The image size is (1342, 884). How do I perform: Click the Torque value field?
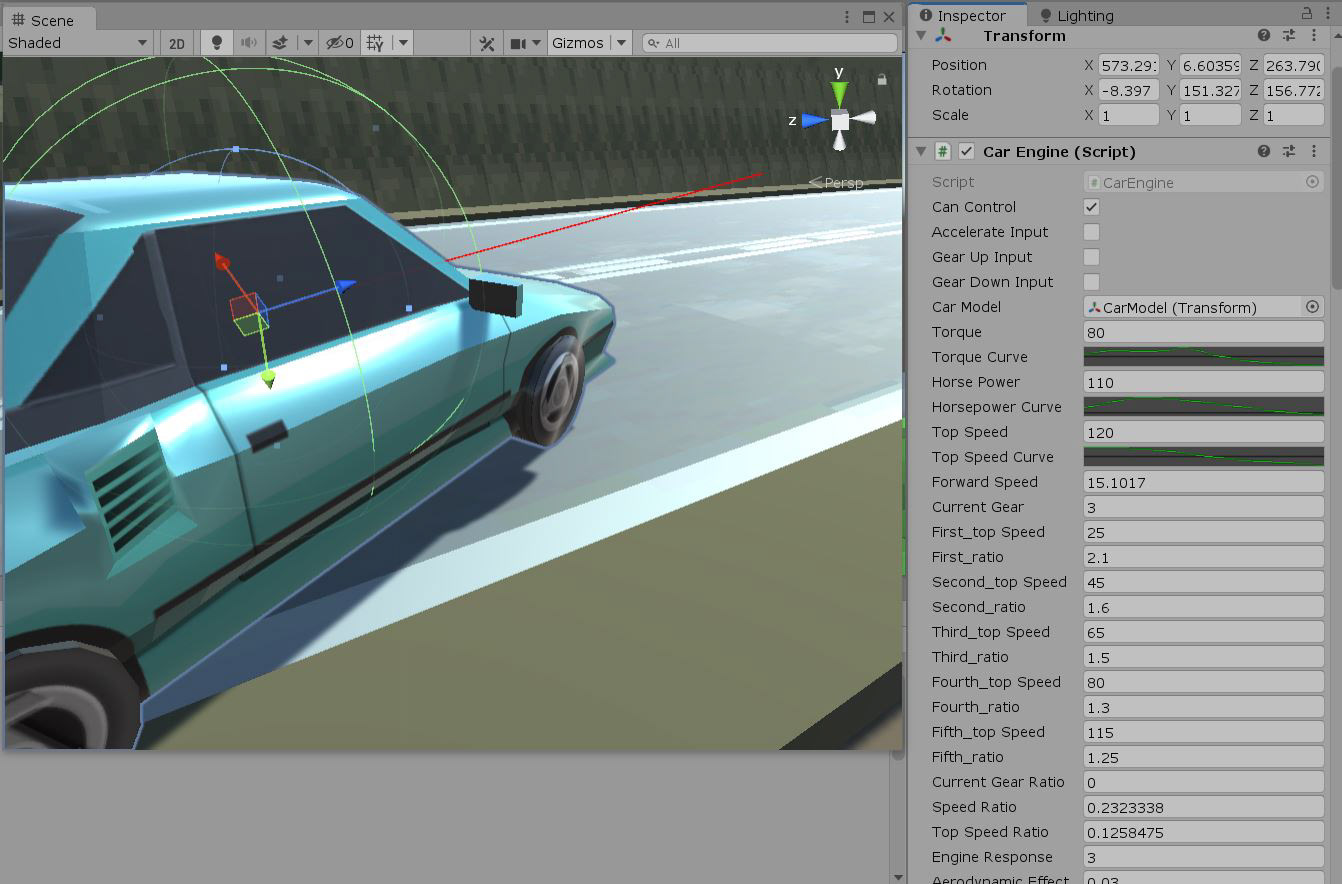[x=1204, y=332]
